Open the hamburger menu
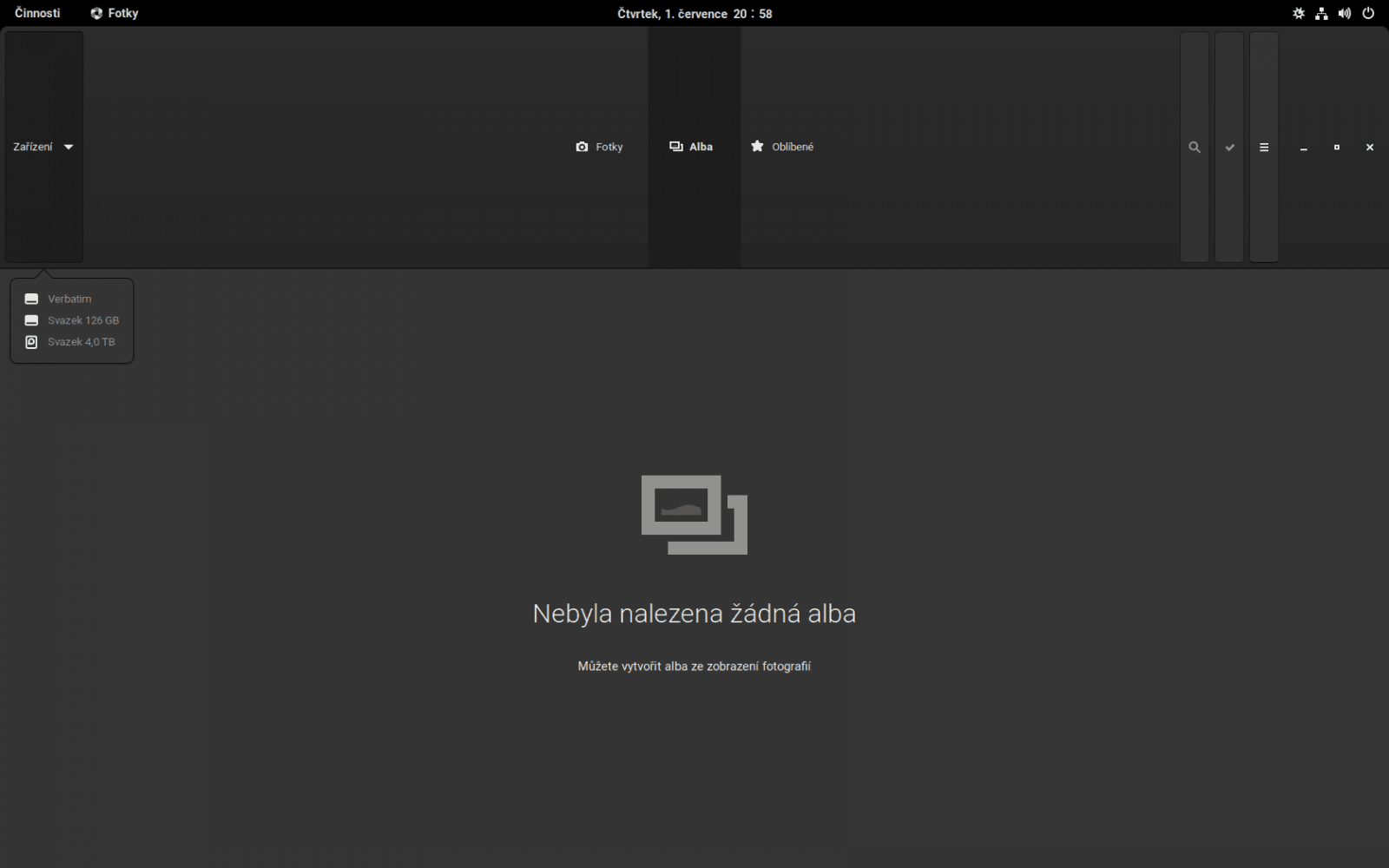The width and height of the screenshot is (1389, 868). pyautogui.click(x=1263, y=147)
